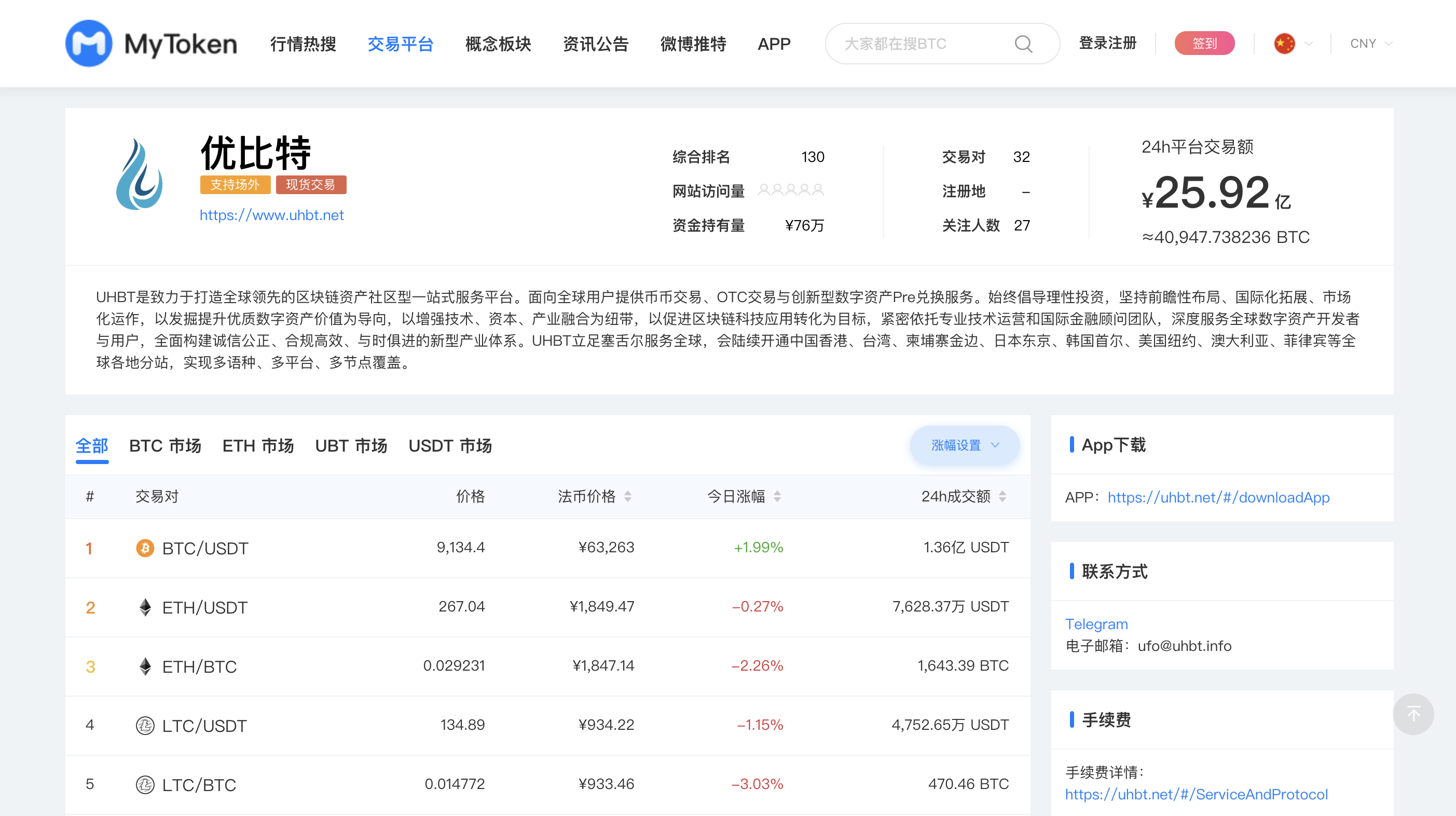
Task: Click the MyToken logo
Action: tap(151, 44)
